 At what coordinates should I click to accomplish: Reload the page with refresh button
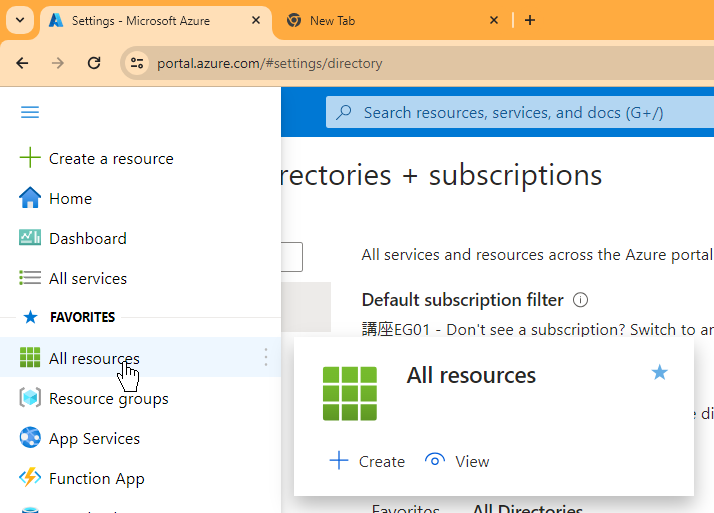(x=94, y=63)
